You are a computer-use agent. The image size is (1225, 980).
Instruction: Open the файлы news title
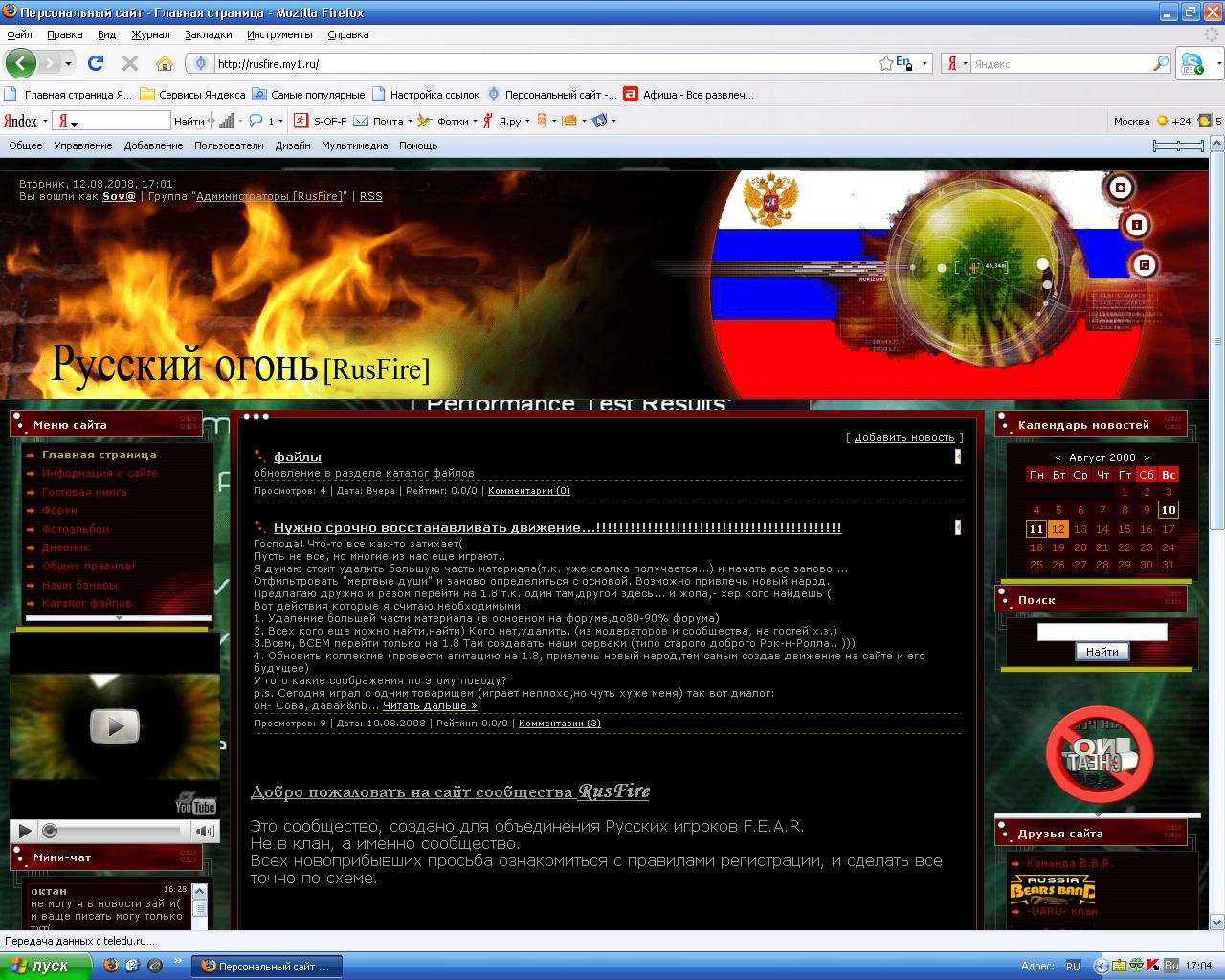pyautogui.click(x=298, y=457)
